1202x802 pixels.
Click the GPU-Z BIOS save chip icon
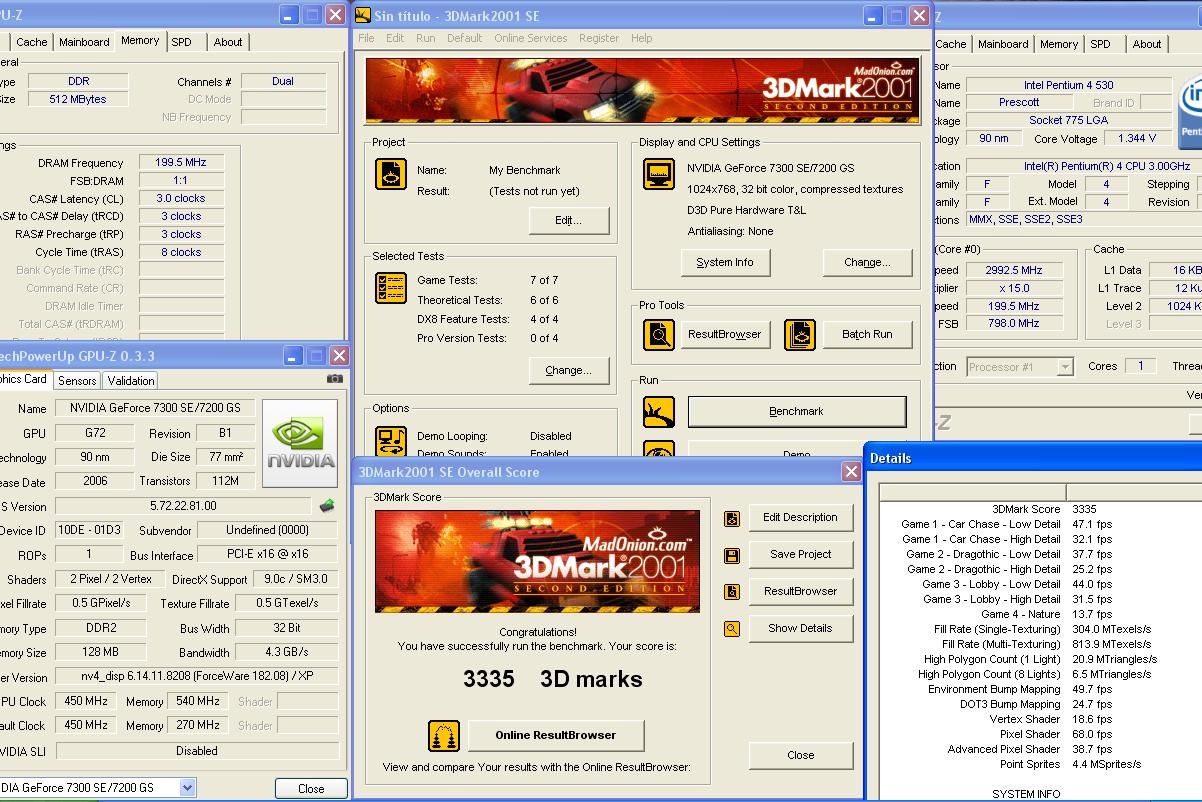pos(327,506)
